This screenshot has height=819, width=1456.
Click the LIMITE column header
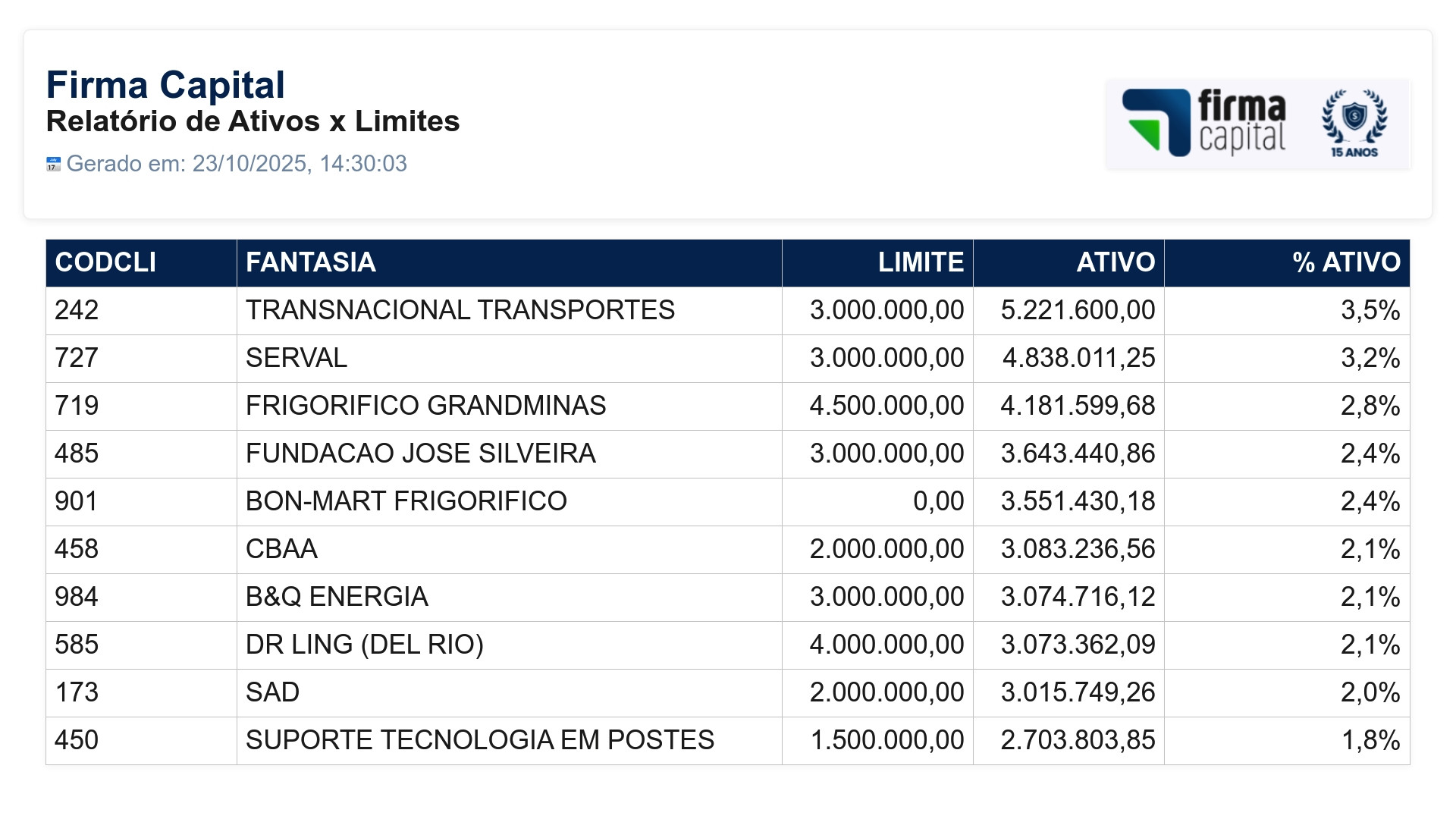point(921,262)
